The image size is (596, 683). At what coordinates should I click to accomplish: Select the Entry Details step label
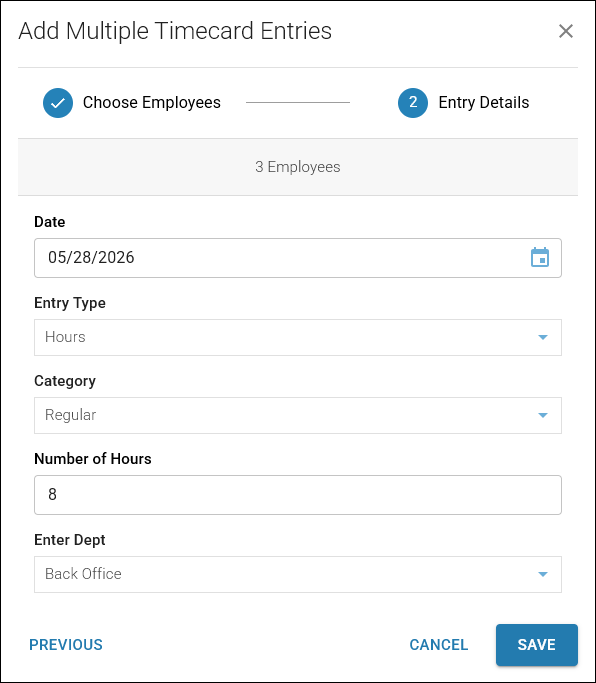tap(484, 103)
